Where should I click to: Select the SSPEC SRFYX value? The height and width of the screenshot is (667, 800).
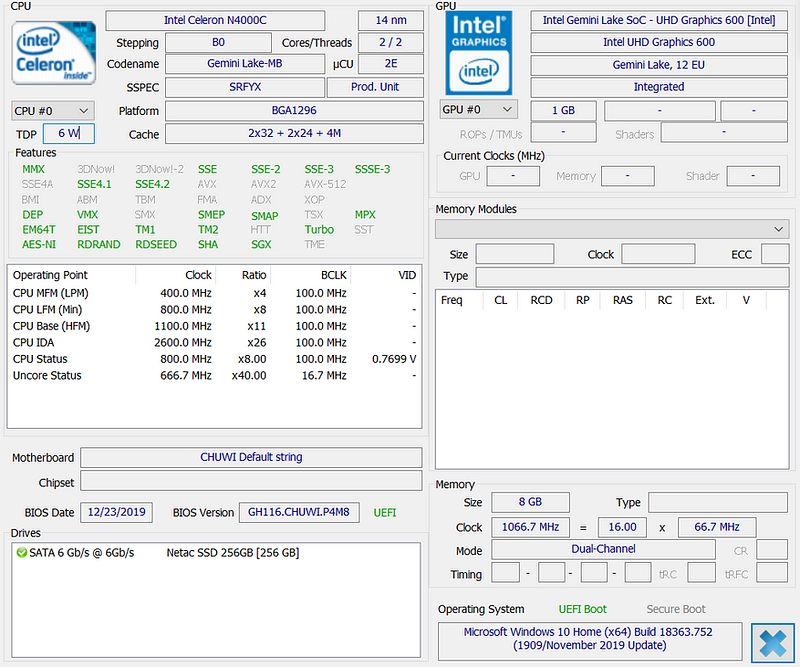245,87
